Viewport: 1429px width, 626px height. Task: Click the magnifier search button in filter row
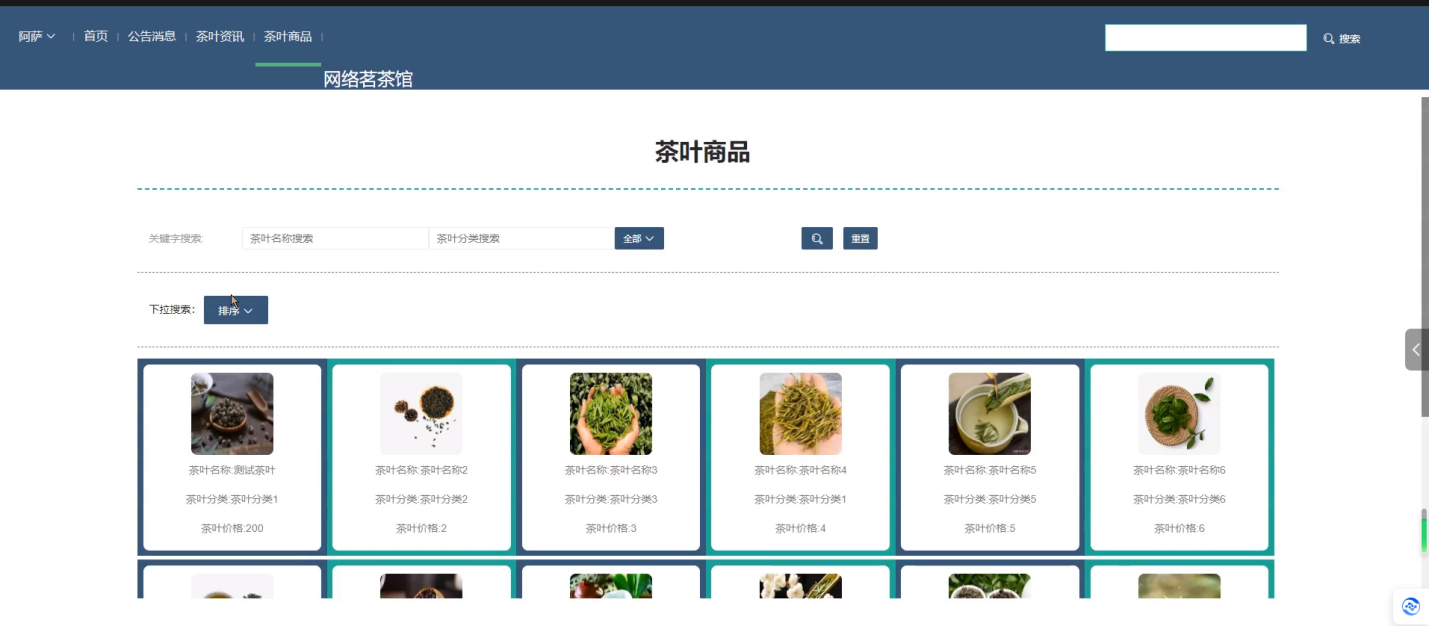click(x=817, y=239)
